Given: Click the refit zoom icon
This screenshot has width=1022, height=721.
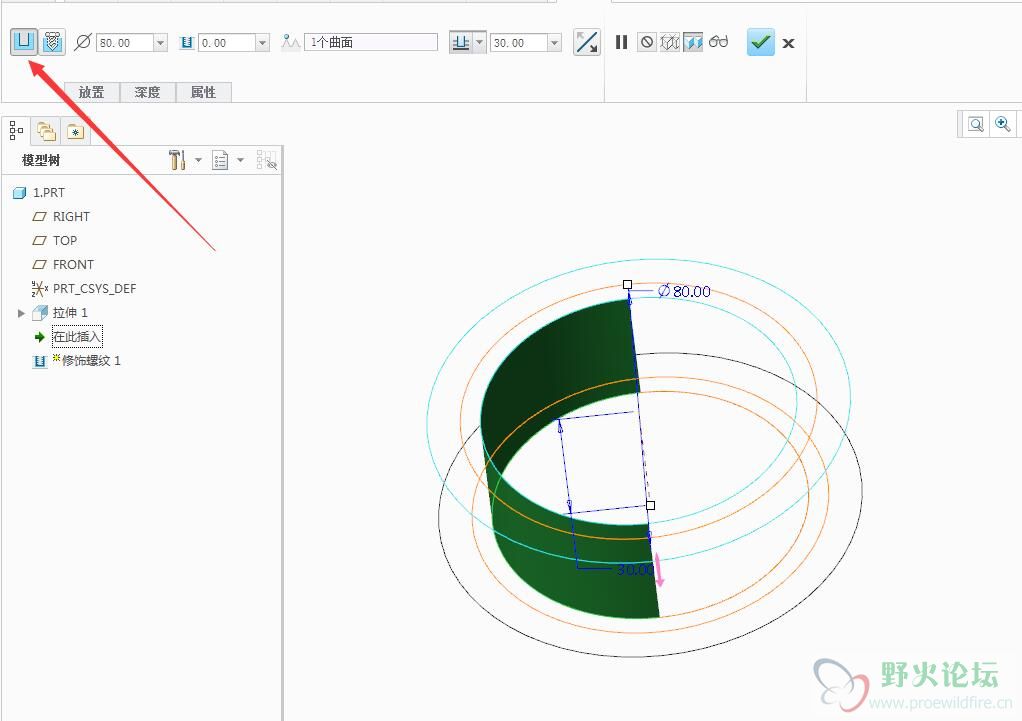Looking at the screenshot, I should (x=976, y=124).
